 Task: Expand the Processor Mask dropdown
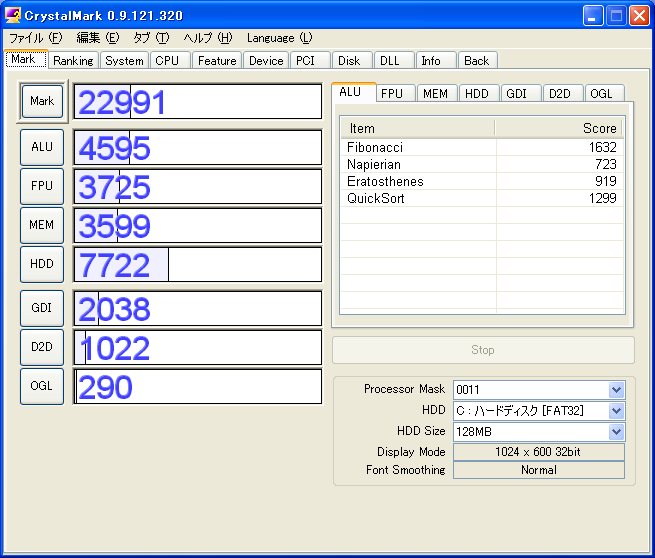coord(616,390)
